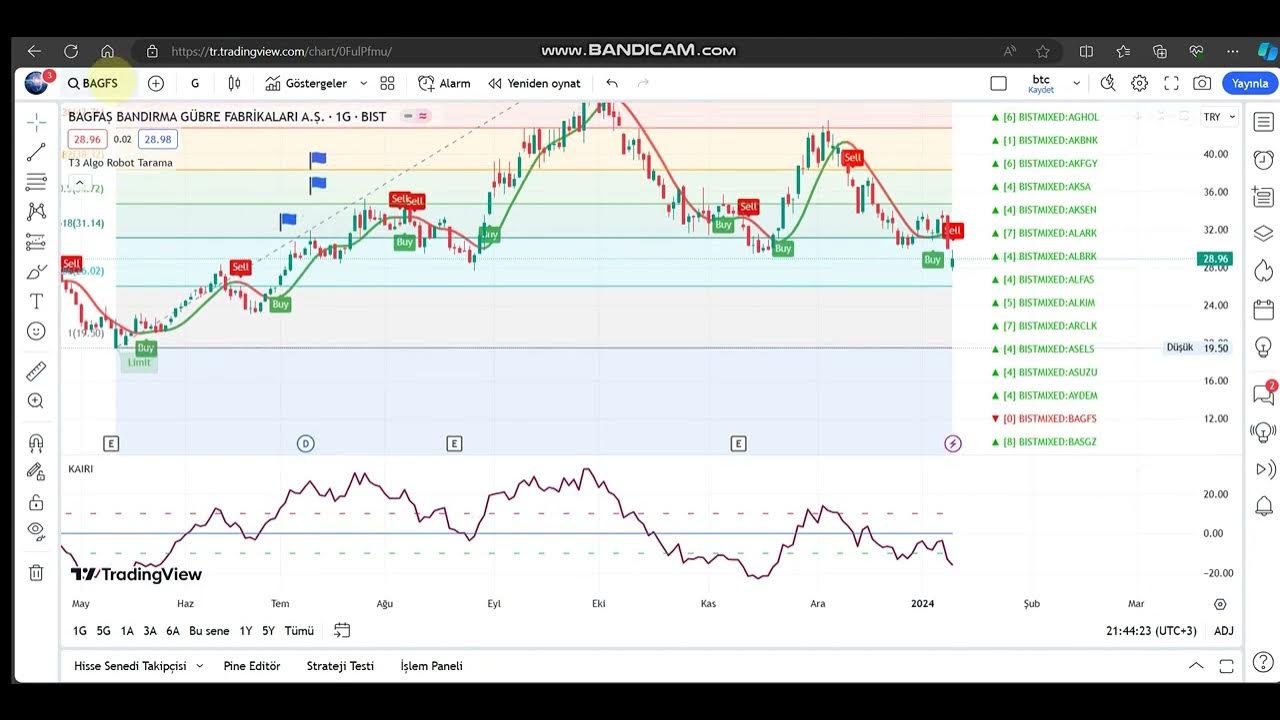
Task: Select the ruler measure tool
Action: (x=36, y=372)
